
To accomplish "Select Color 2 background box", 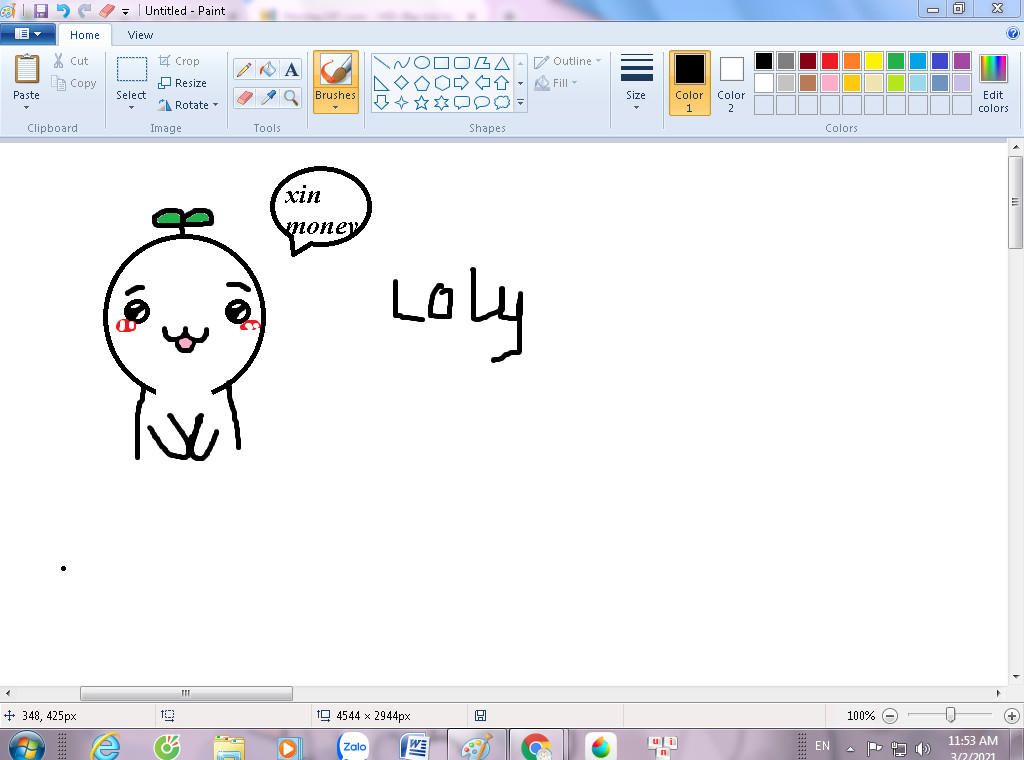I will tap(731, 83).
